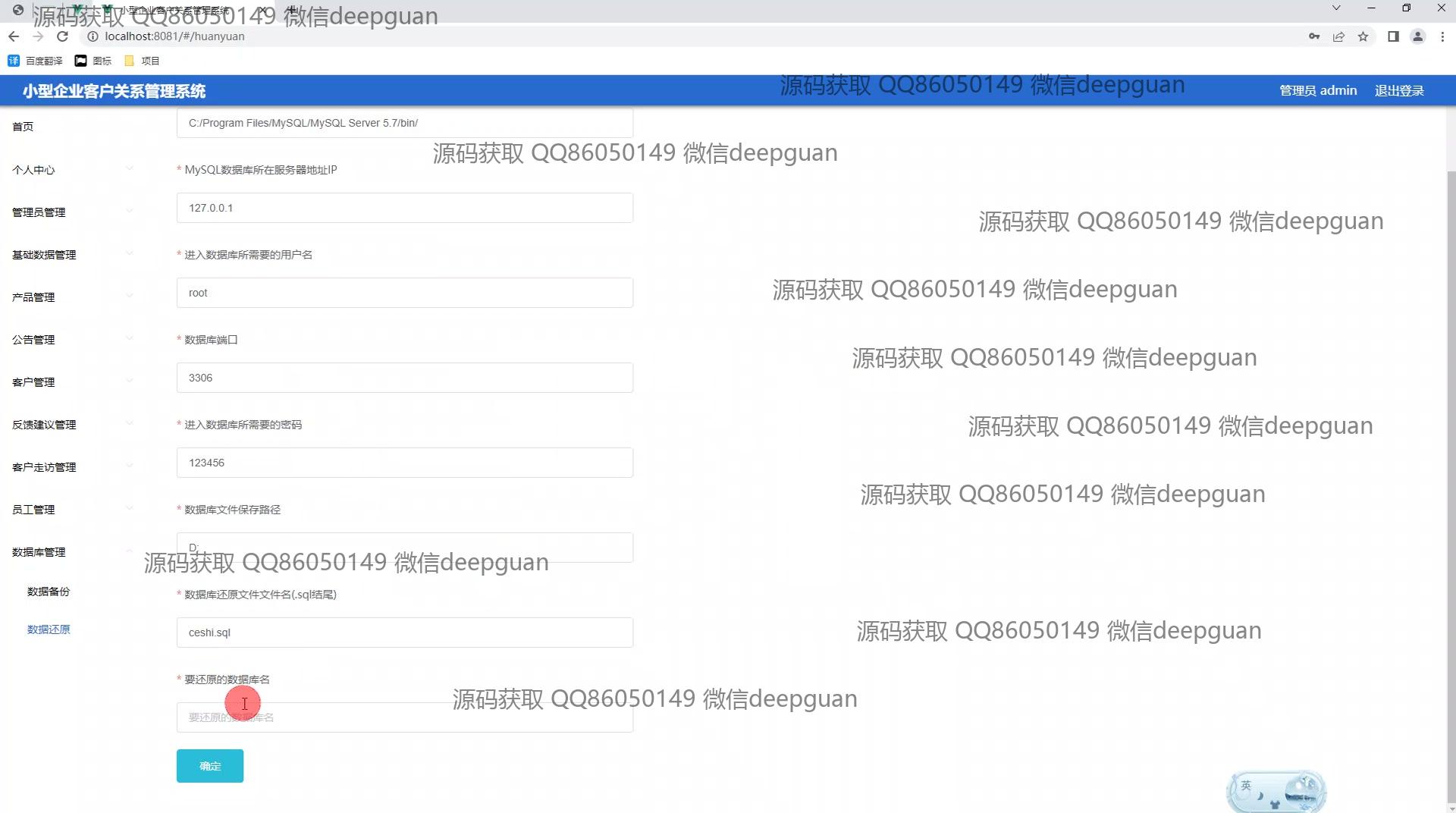Viewport: 1456px width, 813px height.
Task: Bookmark this page with the star icon
Action: [1363, 36]
